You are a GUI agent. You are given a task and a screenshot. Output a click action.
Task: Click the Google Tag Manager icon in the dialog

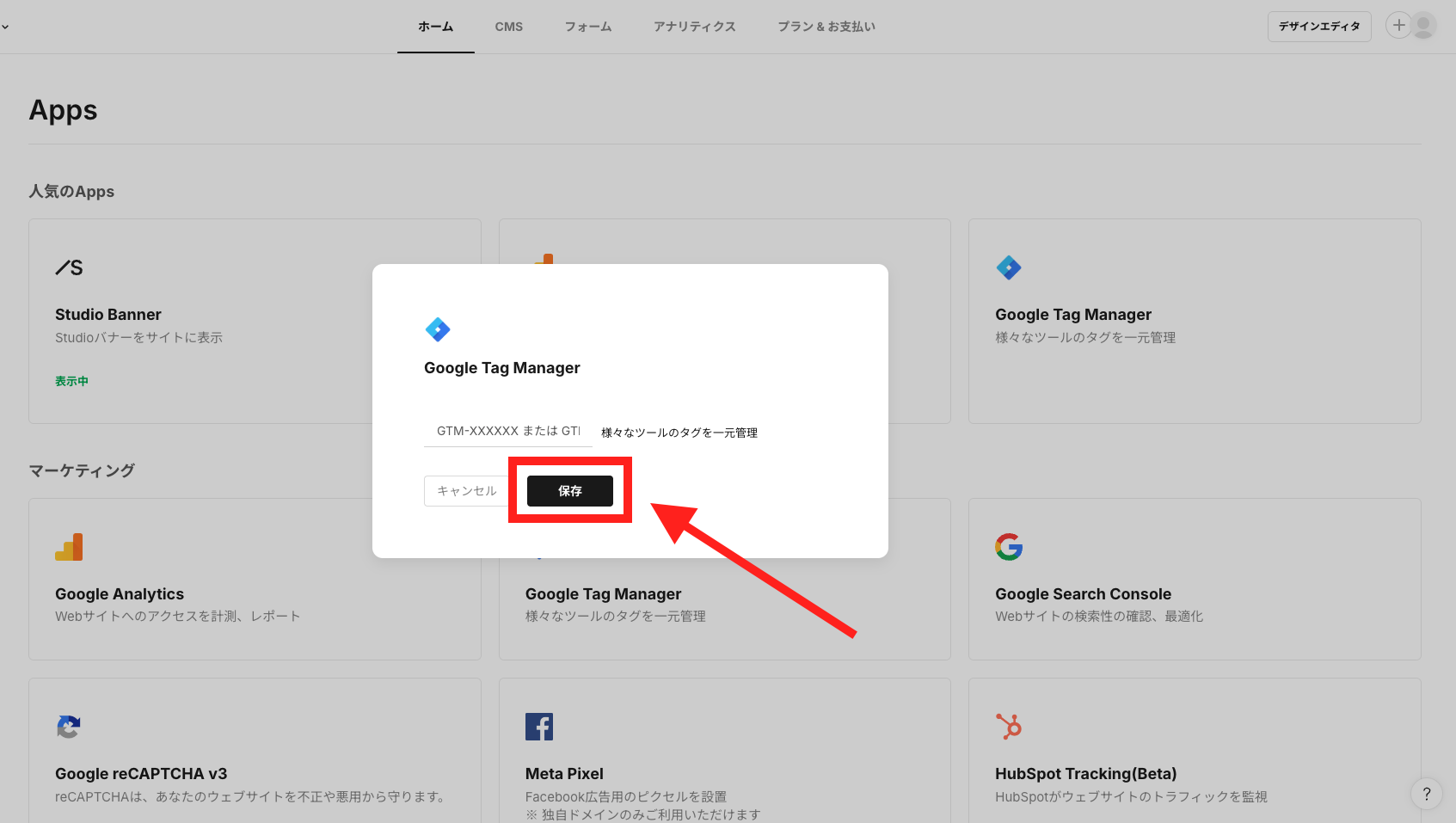click(439, 329)
